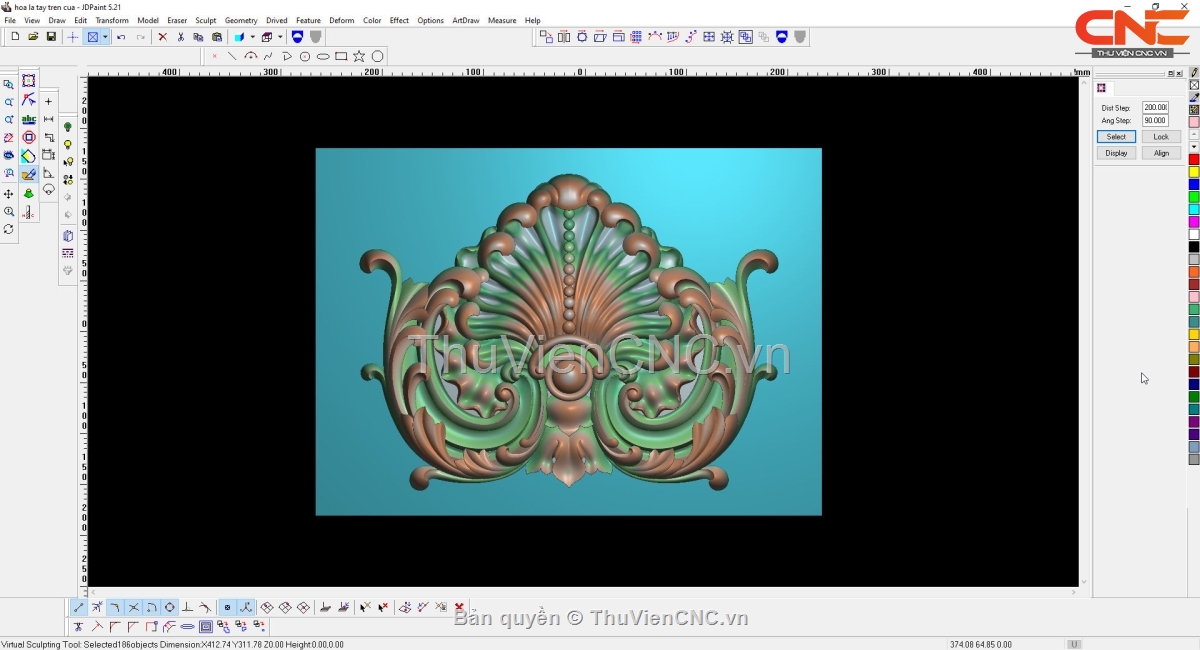Viewport: 1200px width, 650px height.
Task: Select the green abc text tool
Action: coord(29,119)
